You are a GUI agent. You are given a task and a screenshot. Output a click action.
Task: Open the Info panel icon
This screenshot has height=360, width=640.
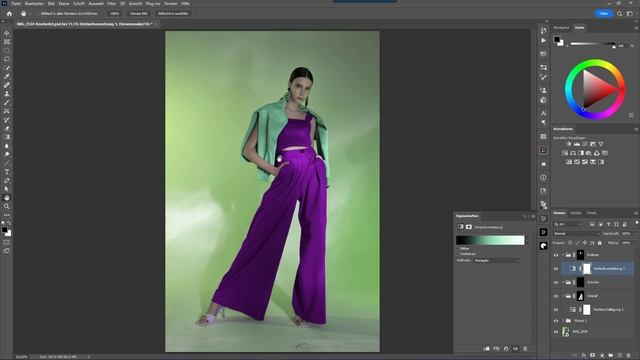coord(543,178)
